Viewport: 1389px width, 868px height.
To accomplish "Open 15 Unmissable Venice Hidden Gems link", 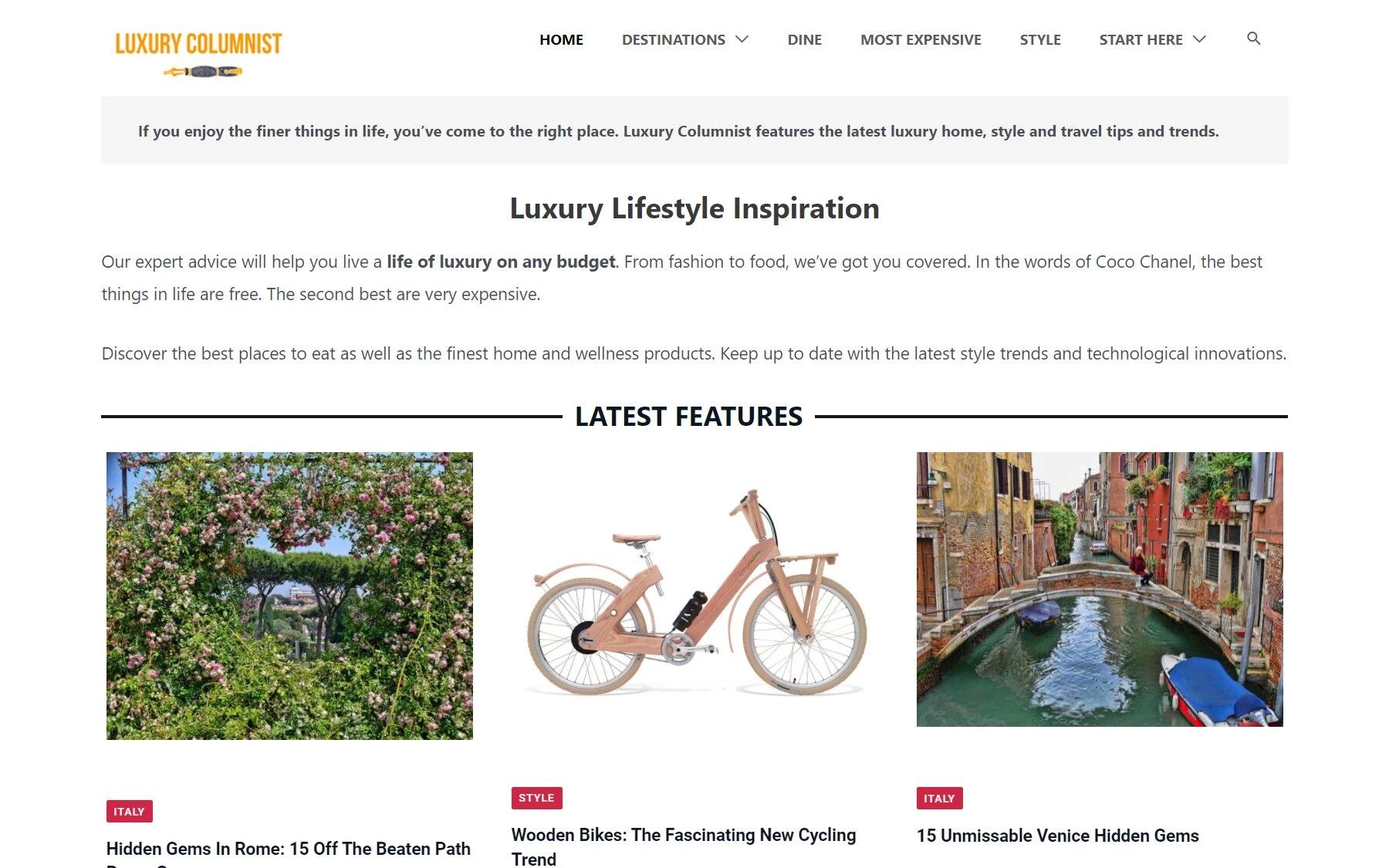I will point(1057,836).
